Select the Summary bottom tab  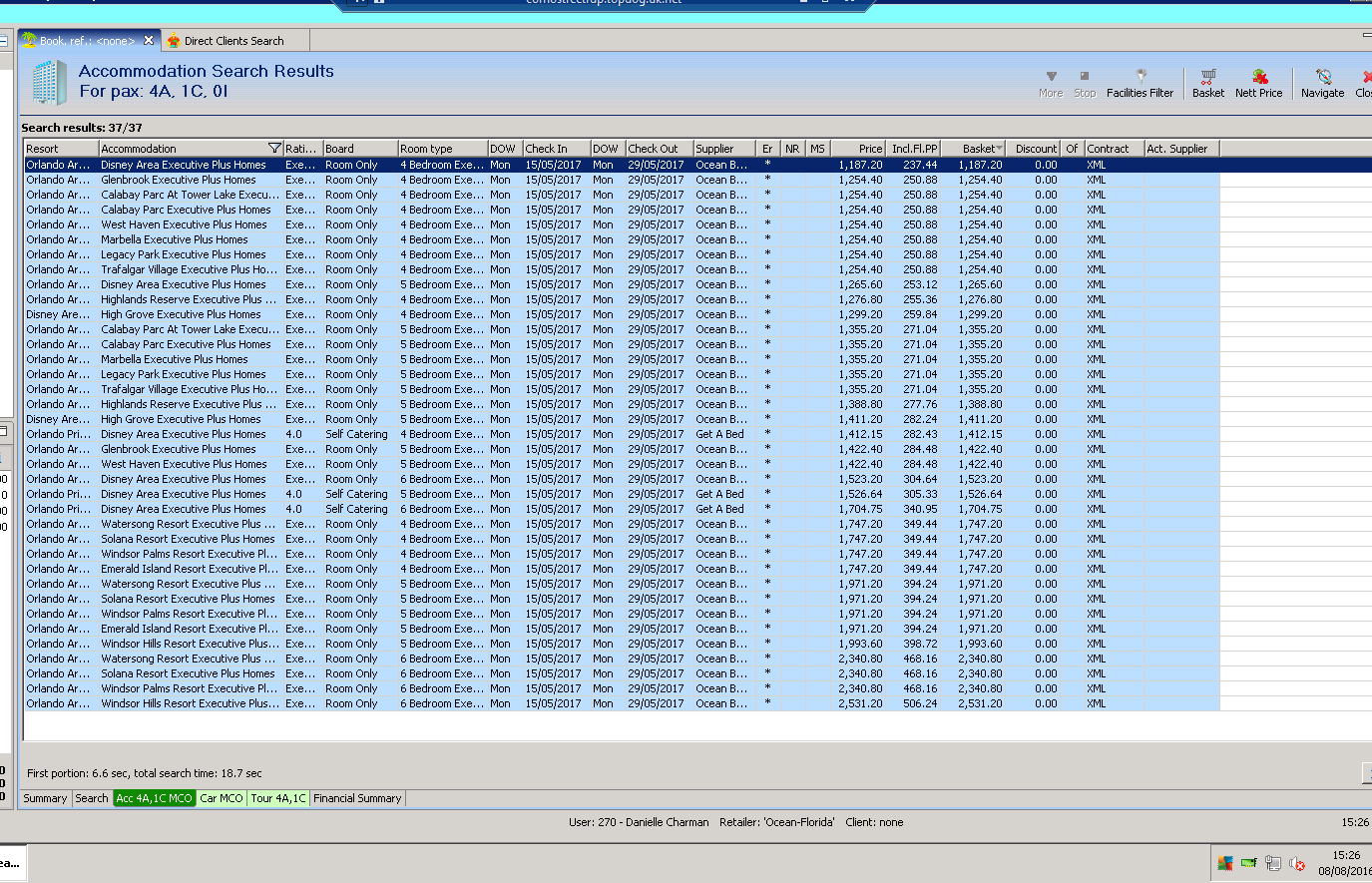[45, 798]
